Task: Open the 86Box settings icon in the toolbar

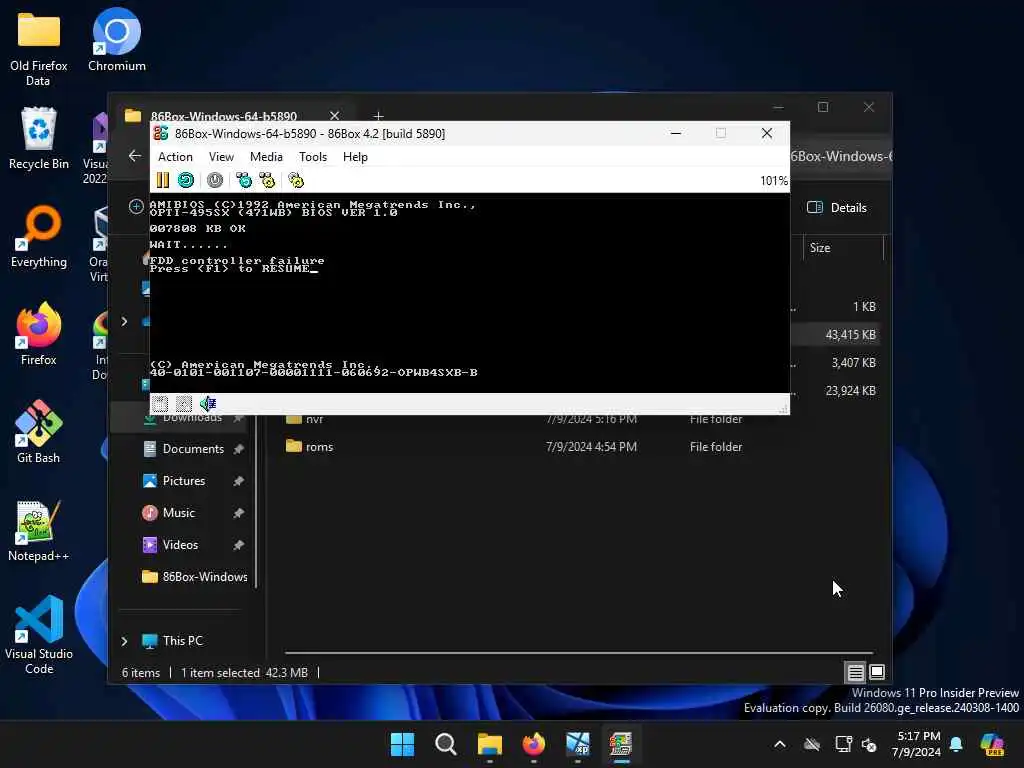Action: point(296,180)
